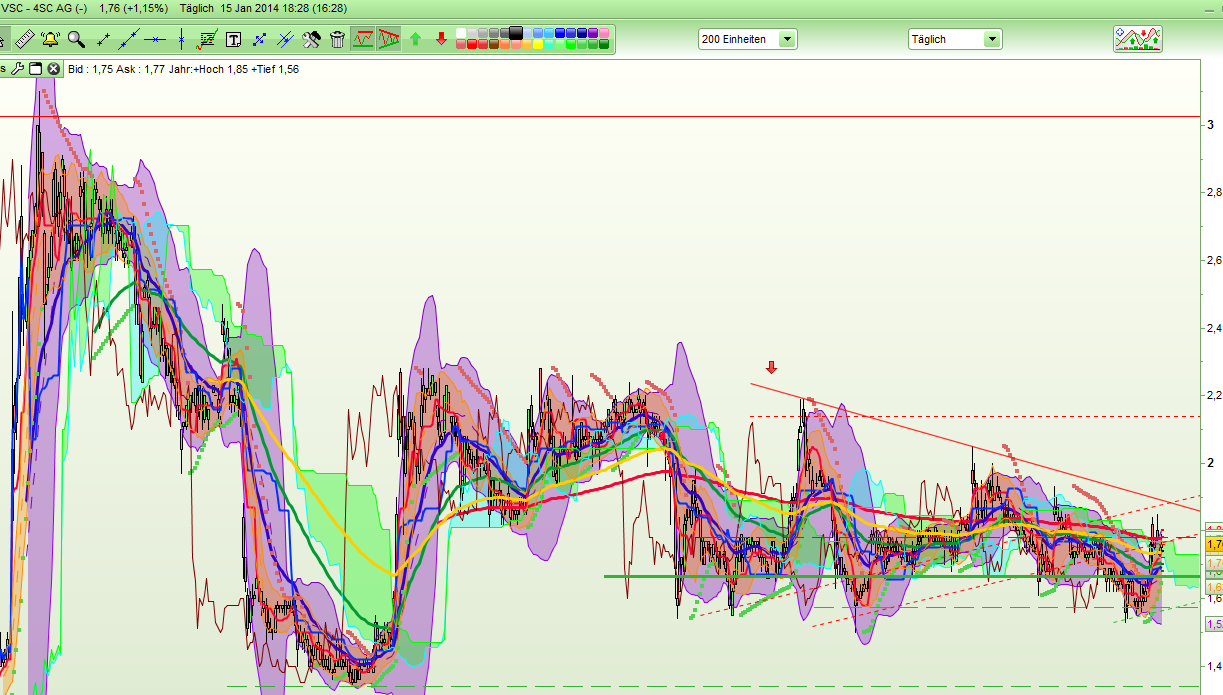Image resolution: width=1223 pixels, height=695 pixels.
Task: Open the hammer and wrench tools icon
Action: coord(311,40)
